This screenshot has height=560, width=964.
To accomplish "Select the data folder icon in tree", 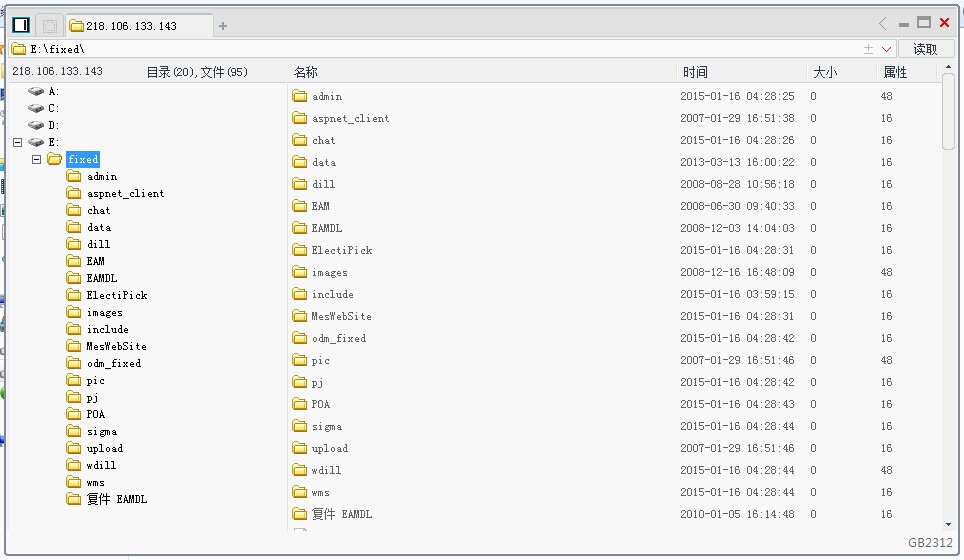I will (74, 227).
